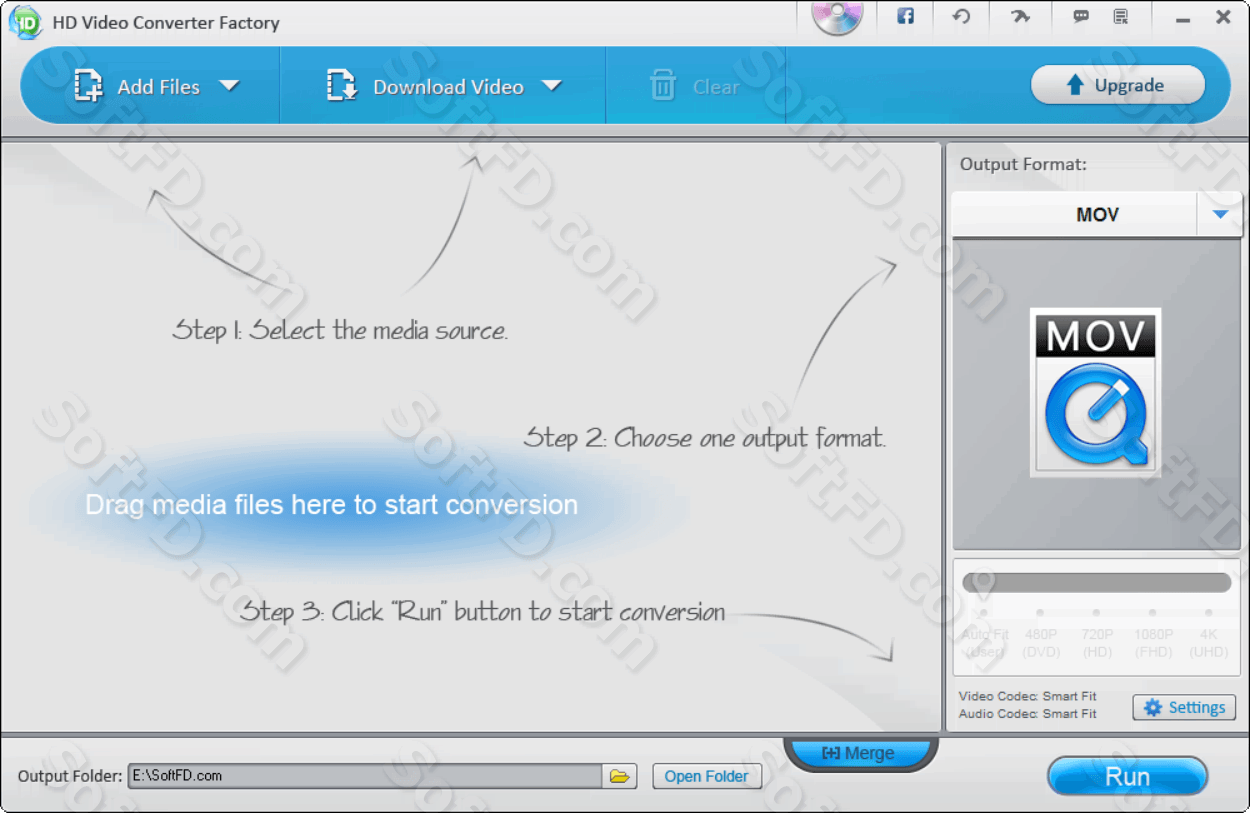Click the Upgrade button

1117,86
